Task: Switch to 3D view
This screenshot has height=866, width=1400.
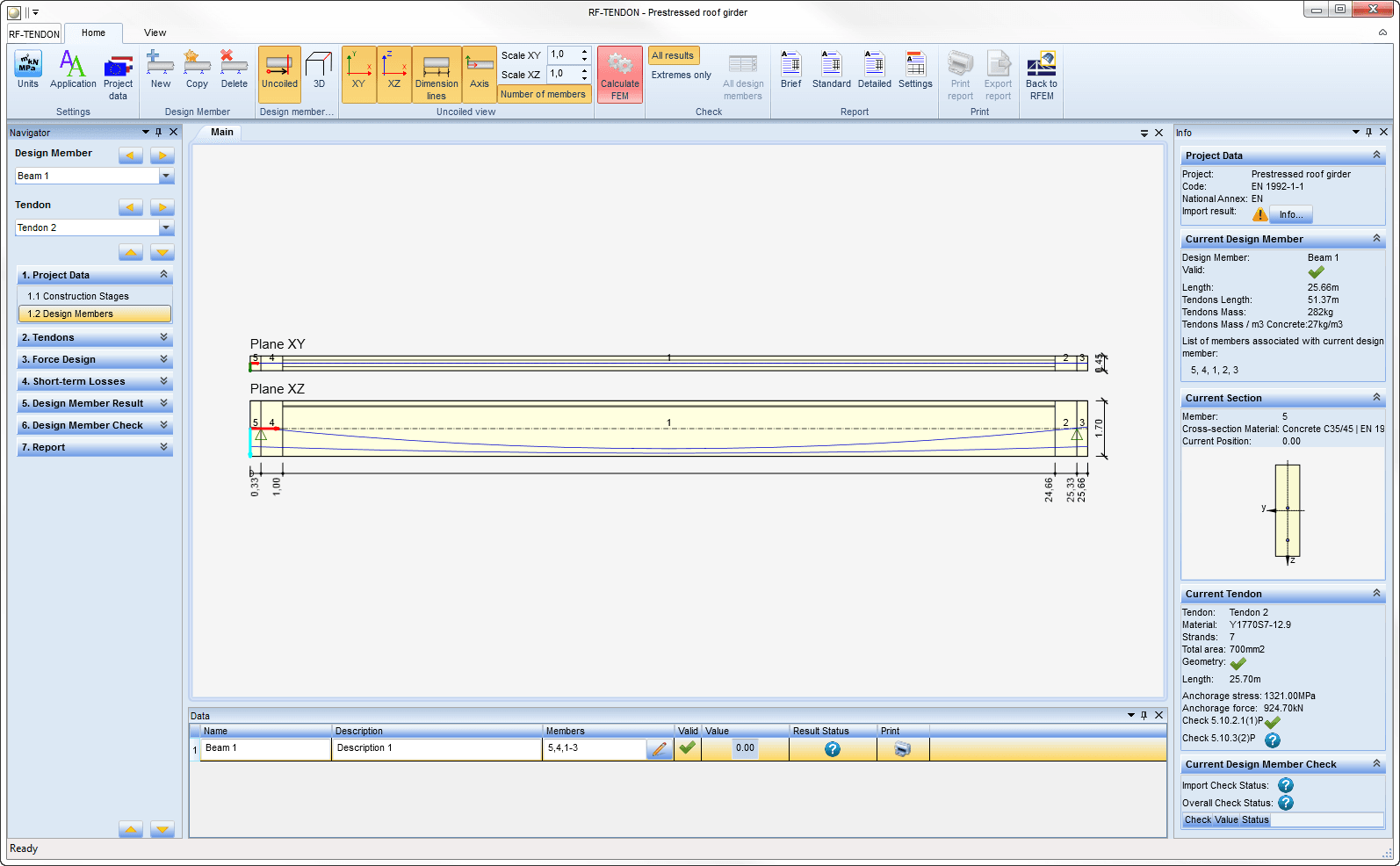Action: pyautogui.click(x=319, y=69)
